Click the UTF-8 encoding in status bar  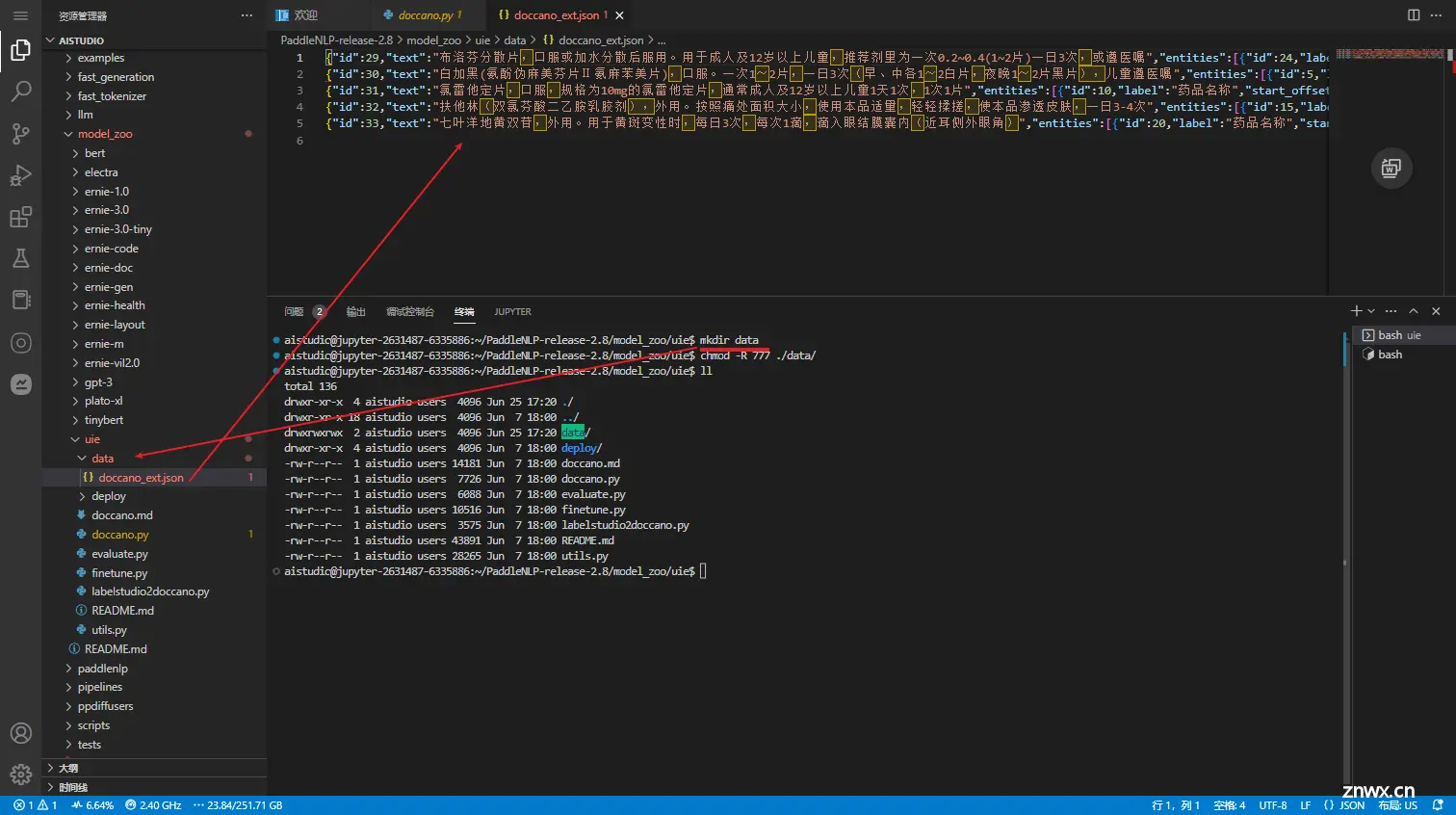point(1273,805)
